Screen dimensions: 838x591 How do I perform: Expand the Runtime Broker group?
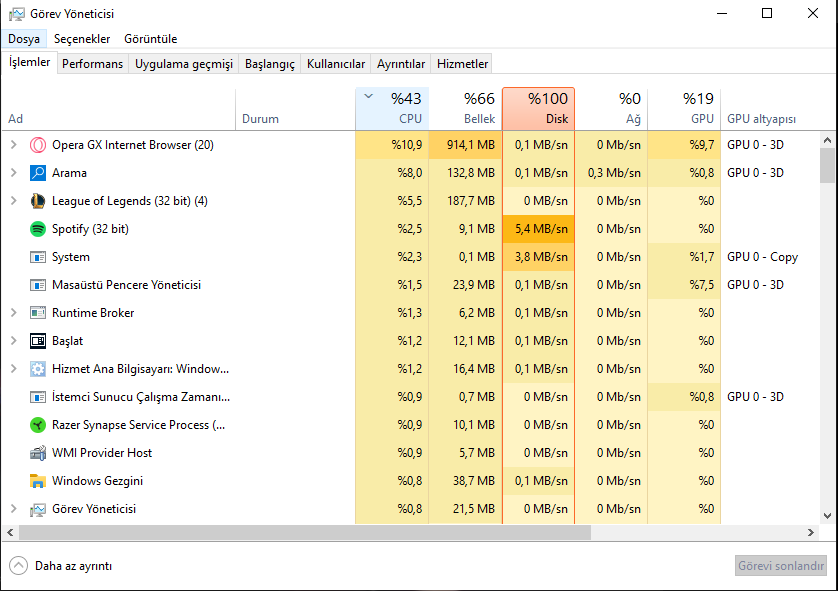click(14, 313)
